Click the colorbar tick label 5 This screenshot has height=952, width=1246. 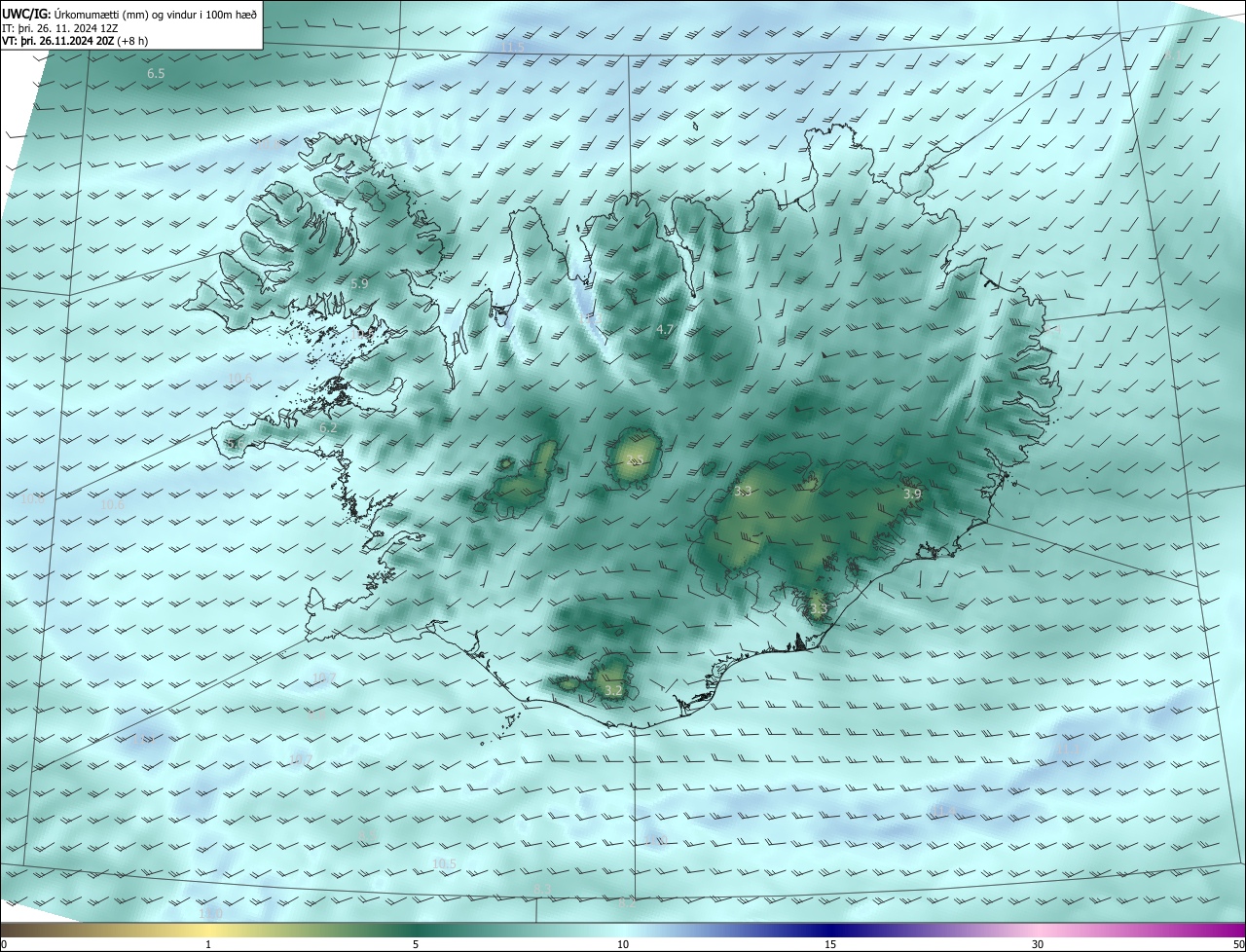click(x=416, y=944)
